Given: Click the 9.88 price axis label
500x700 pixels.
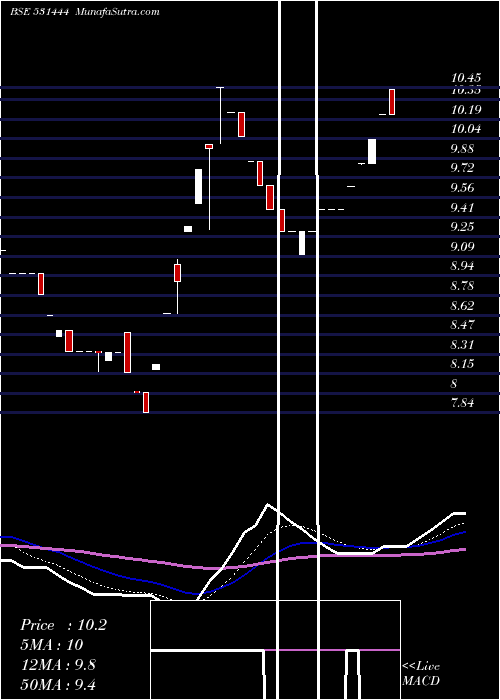Looking at the screenshot, I should pos(462,149).
